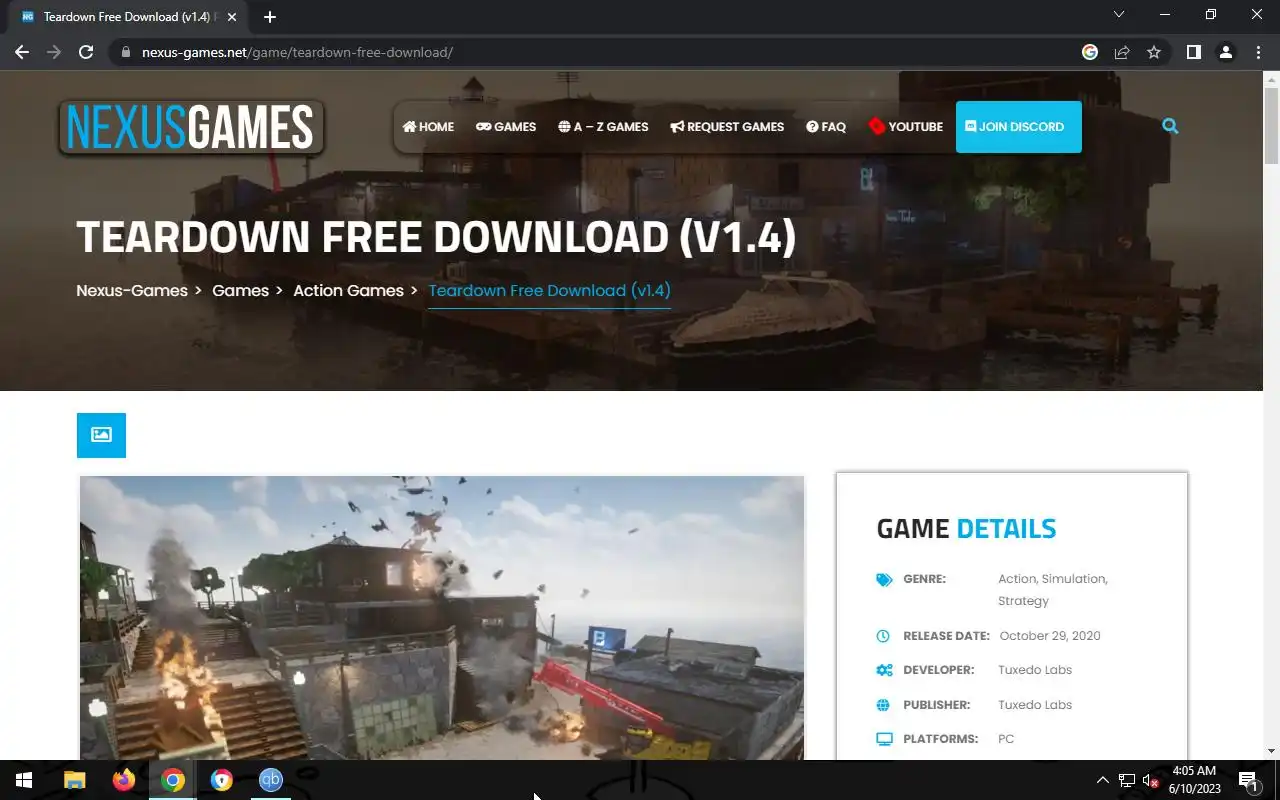Open the FAQ menu item

826,127
